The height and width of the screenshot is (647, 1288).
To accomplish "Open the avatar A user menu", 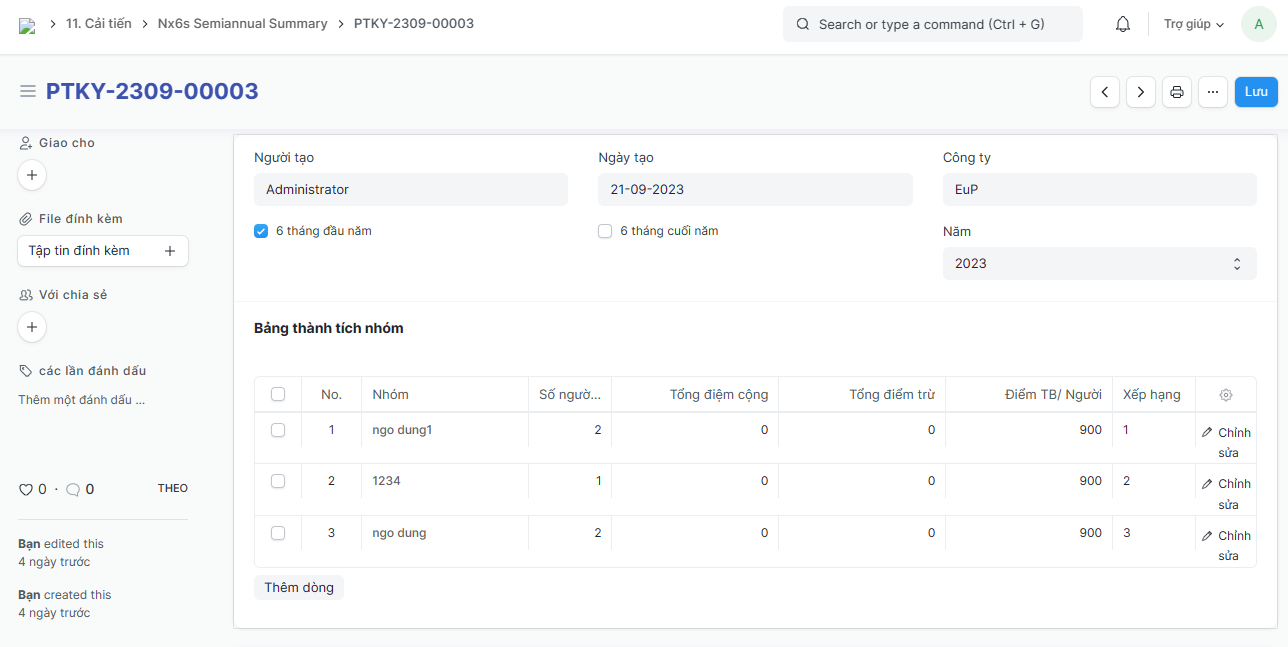I will point(1258,24).
